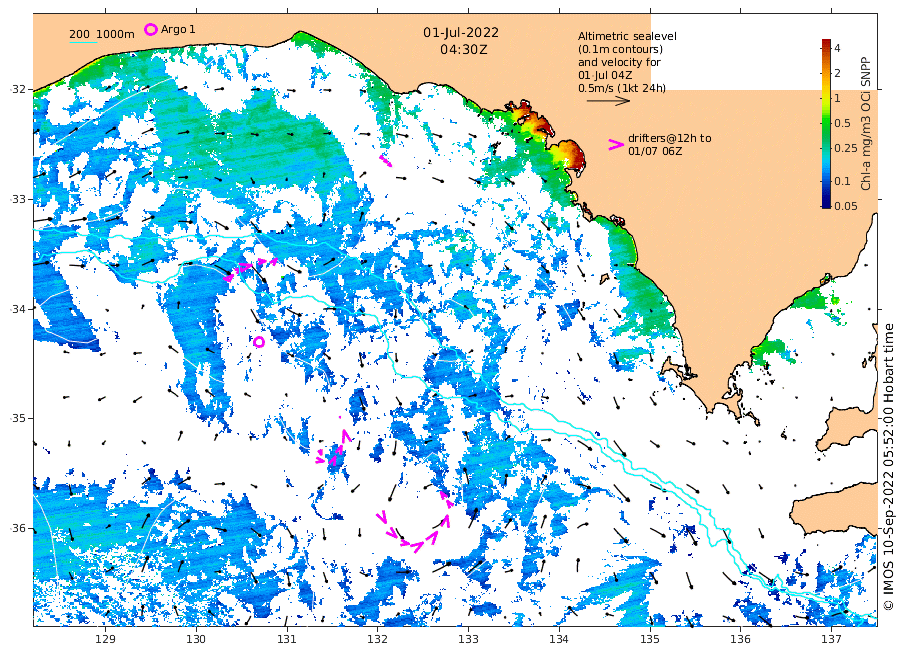Click the red high-chlorophyll coastal patch

571,155
